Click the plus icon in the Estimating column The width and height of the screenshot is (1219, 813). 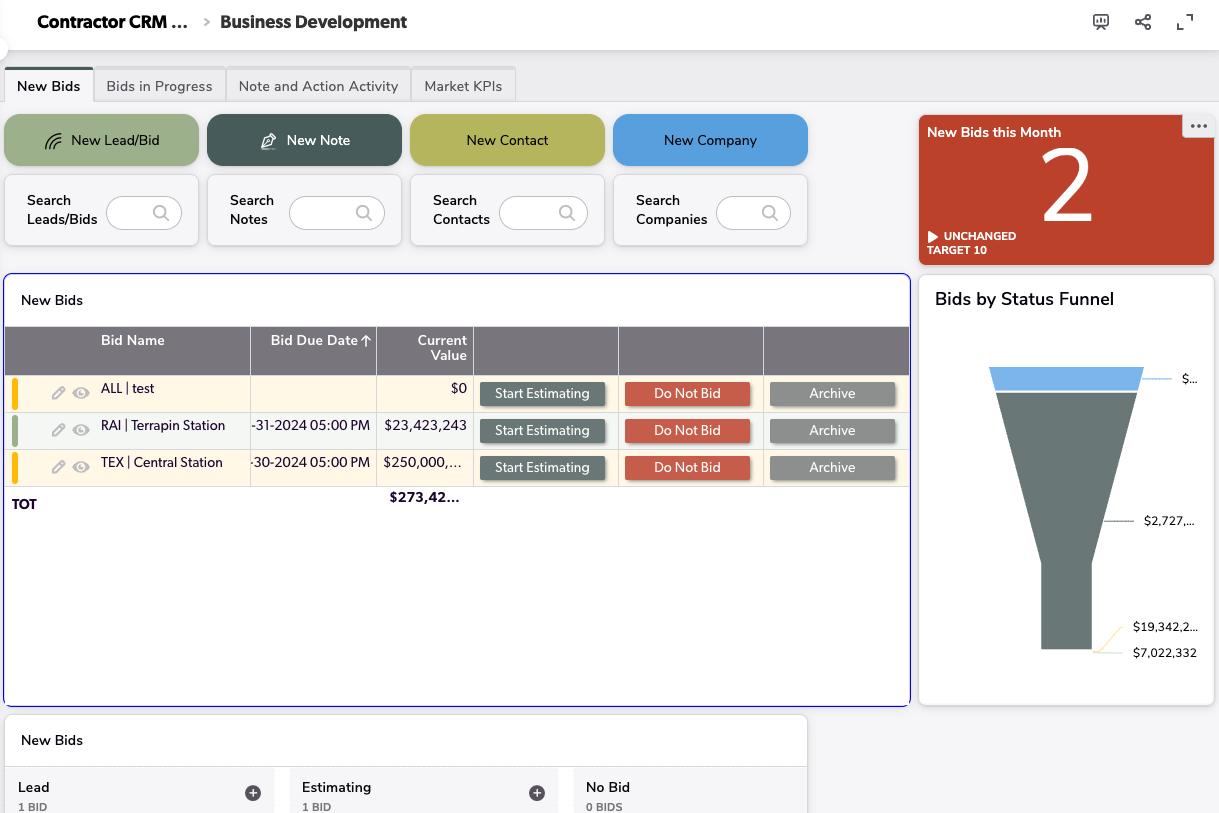(x=537, y=792)
